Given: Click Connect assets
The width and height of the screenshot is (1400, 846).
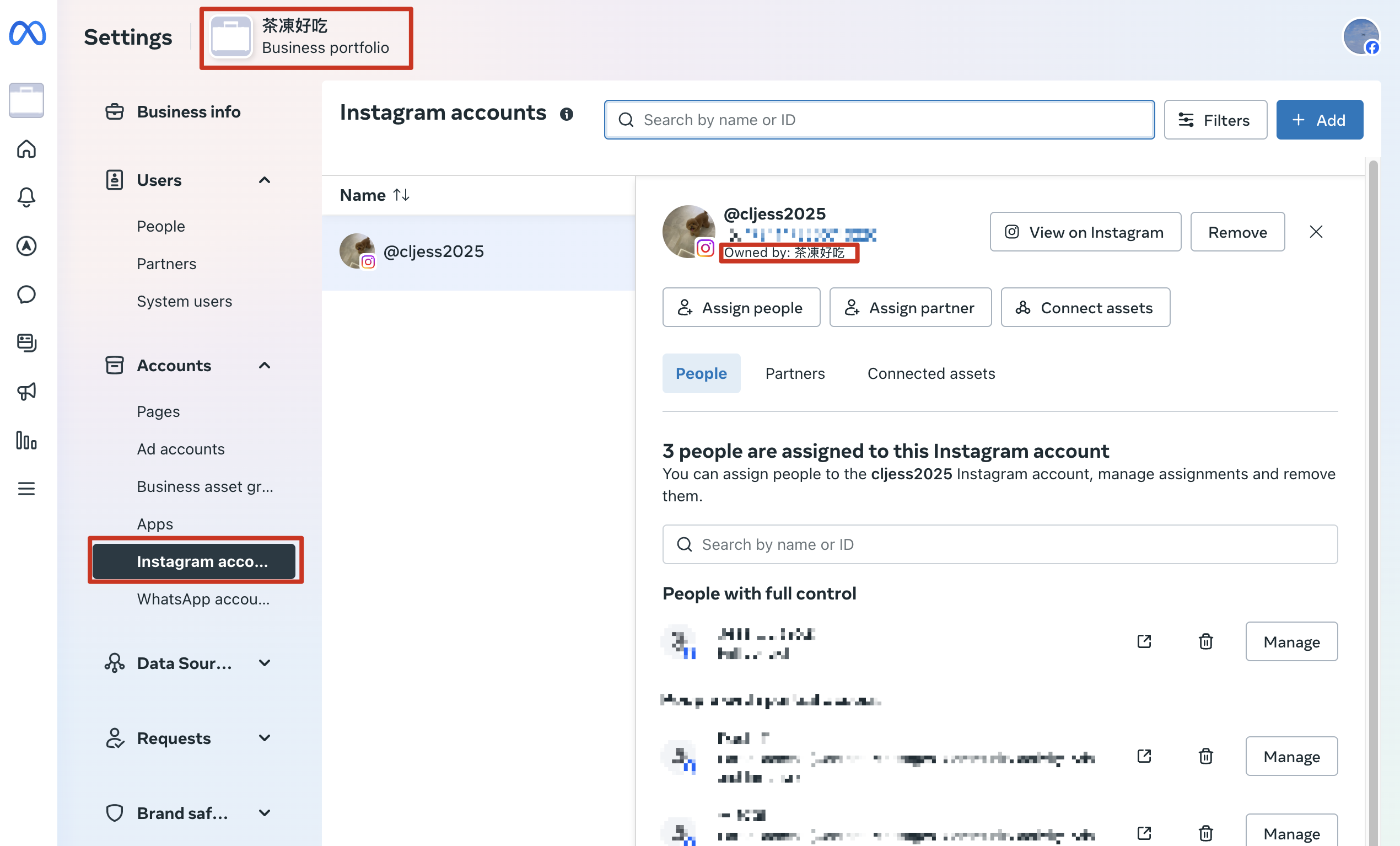Looking at the screenshot, I should tap(1085, 308).
